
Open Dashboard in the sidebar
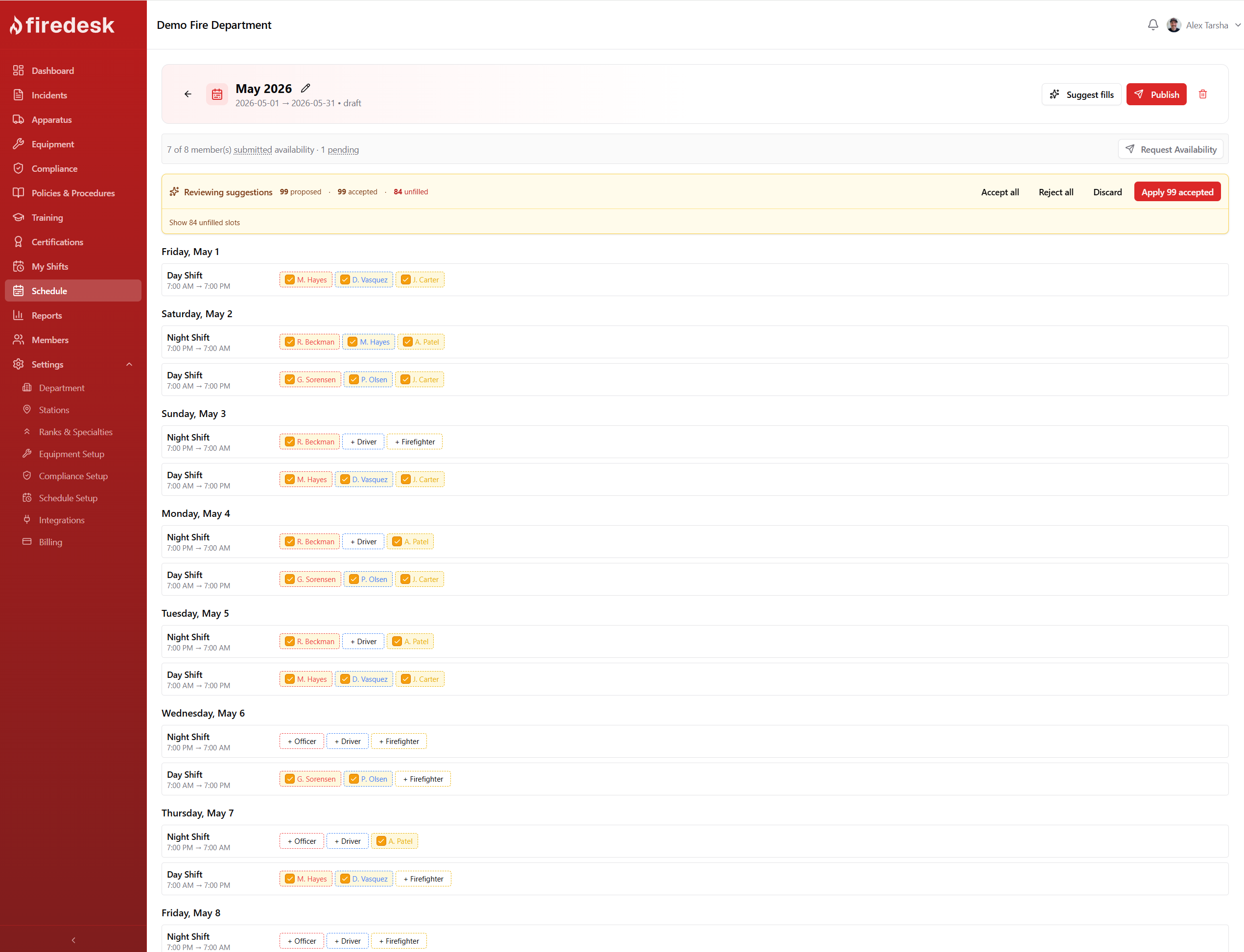[x=73, y=70]
